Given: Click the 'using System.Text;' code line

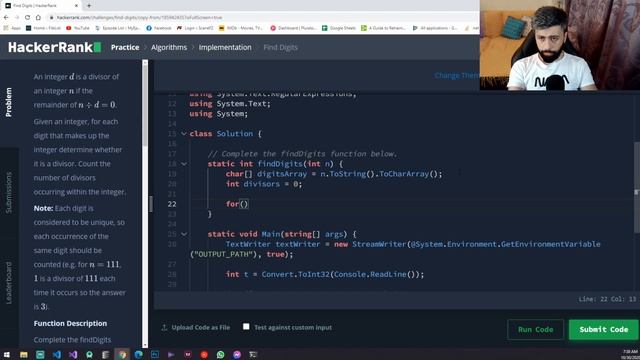Looking at the screenshot, I should coord(230,104).
